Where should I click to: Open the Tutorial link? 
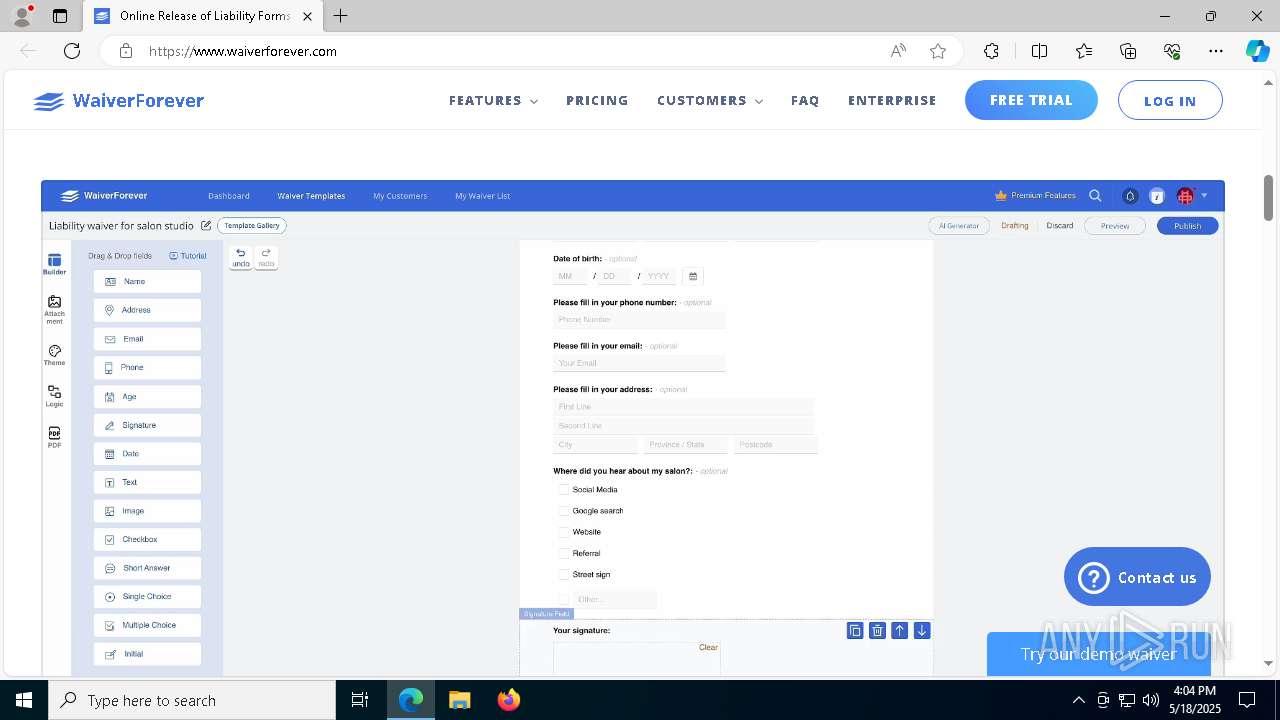click(x=188, y=256)
